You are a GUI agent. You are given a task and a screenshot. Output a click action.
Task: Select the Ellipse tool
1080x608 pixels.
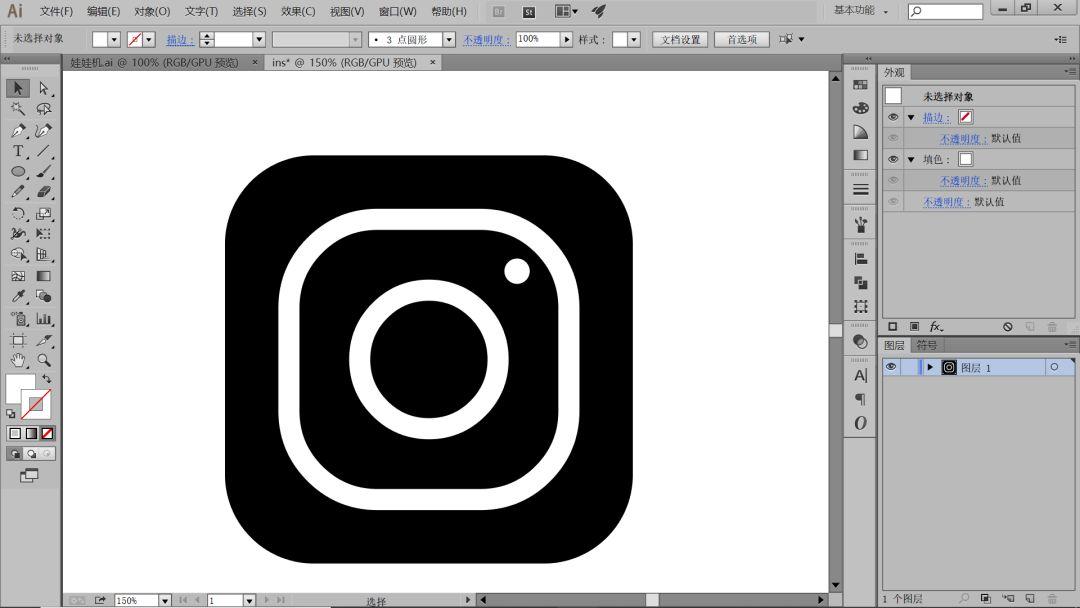(x=18, y=171)
